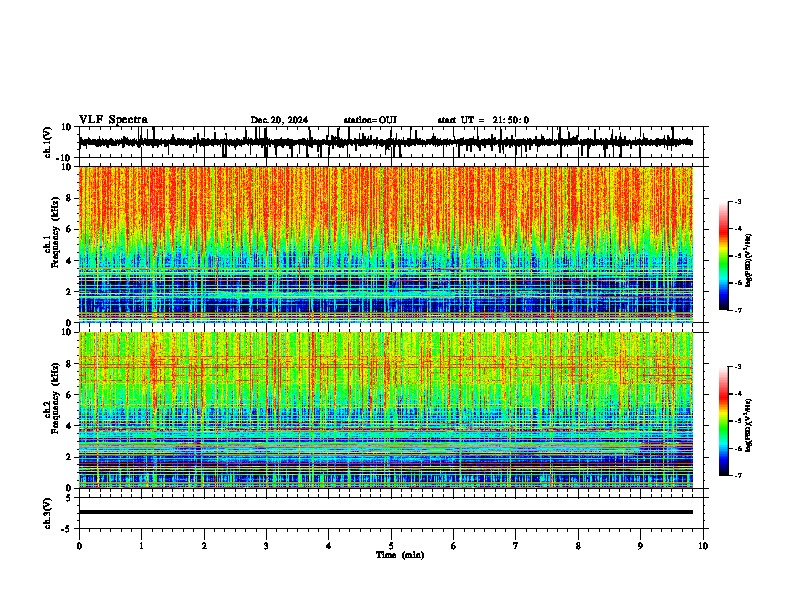
Task: Click time axis tick label '3'
Action: (x=266, y=546)
